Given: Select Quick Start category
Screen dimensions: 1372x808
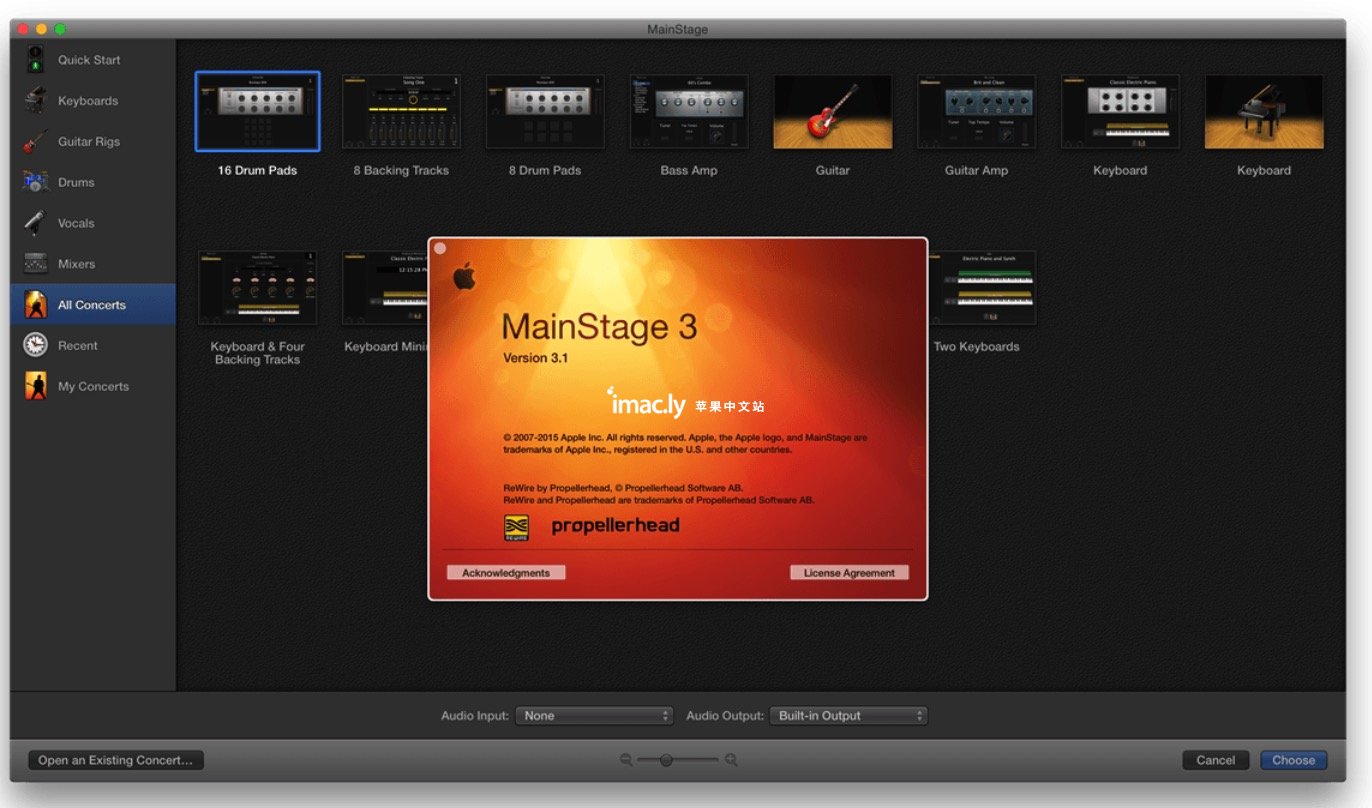Looking at the screenshot, I should pos(93,60).
